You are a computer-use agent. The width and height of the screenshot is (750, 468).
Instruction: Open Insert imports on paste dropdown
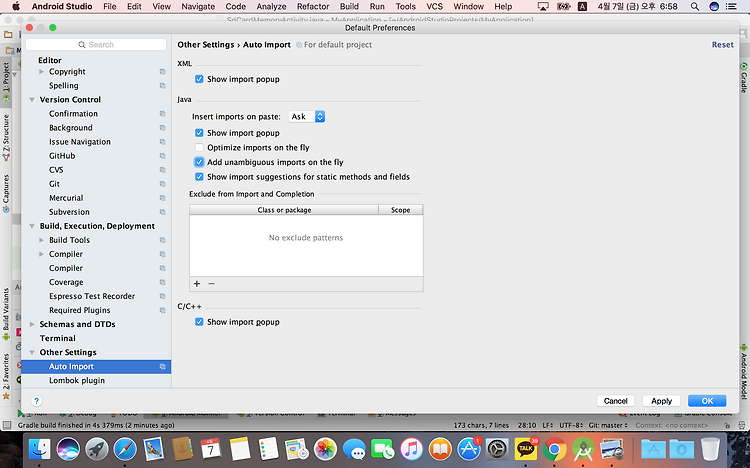[x=307, y=116]
